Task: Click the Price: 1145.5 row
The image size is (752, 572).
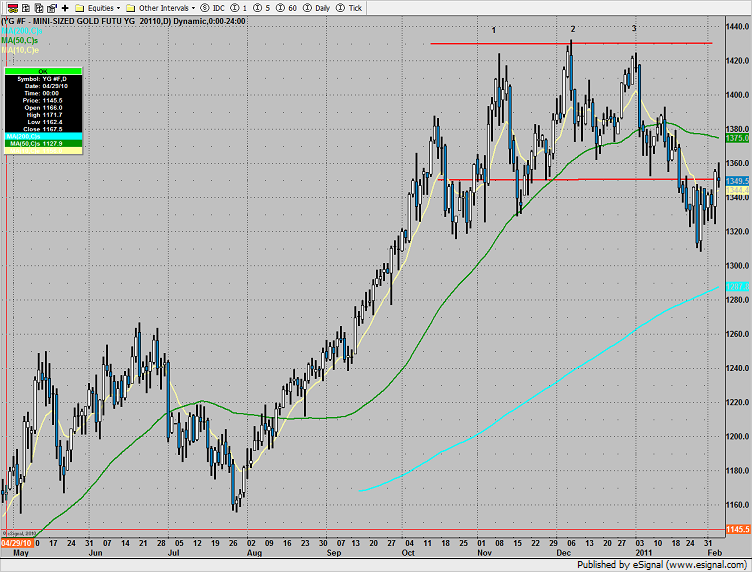Action: point(43,100)
